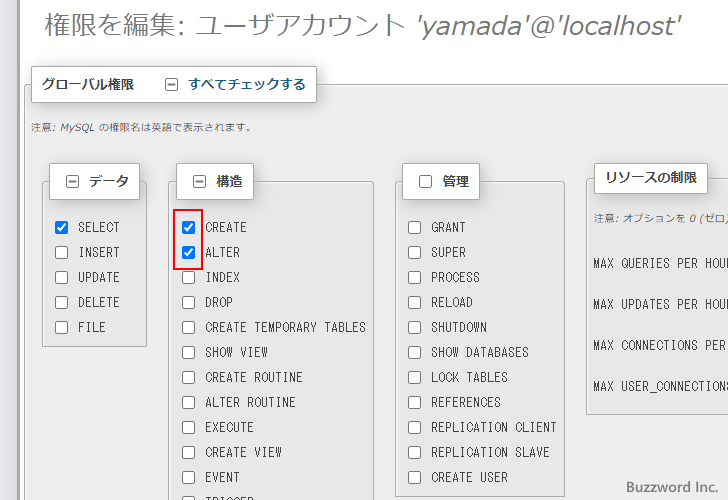Enable the UPDATE privilege checkbox
The image size is (728, 500).
(61, 278)
